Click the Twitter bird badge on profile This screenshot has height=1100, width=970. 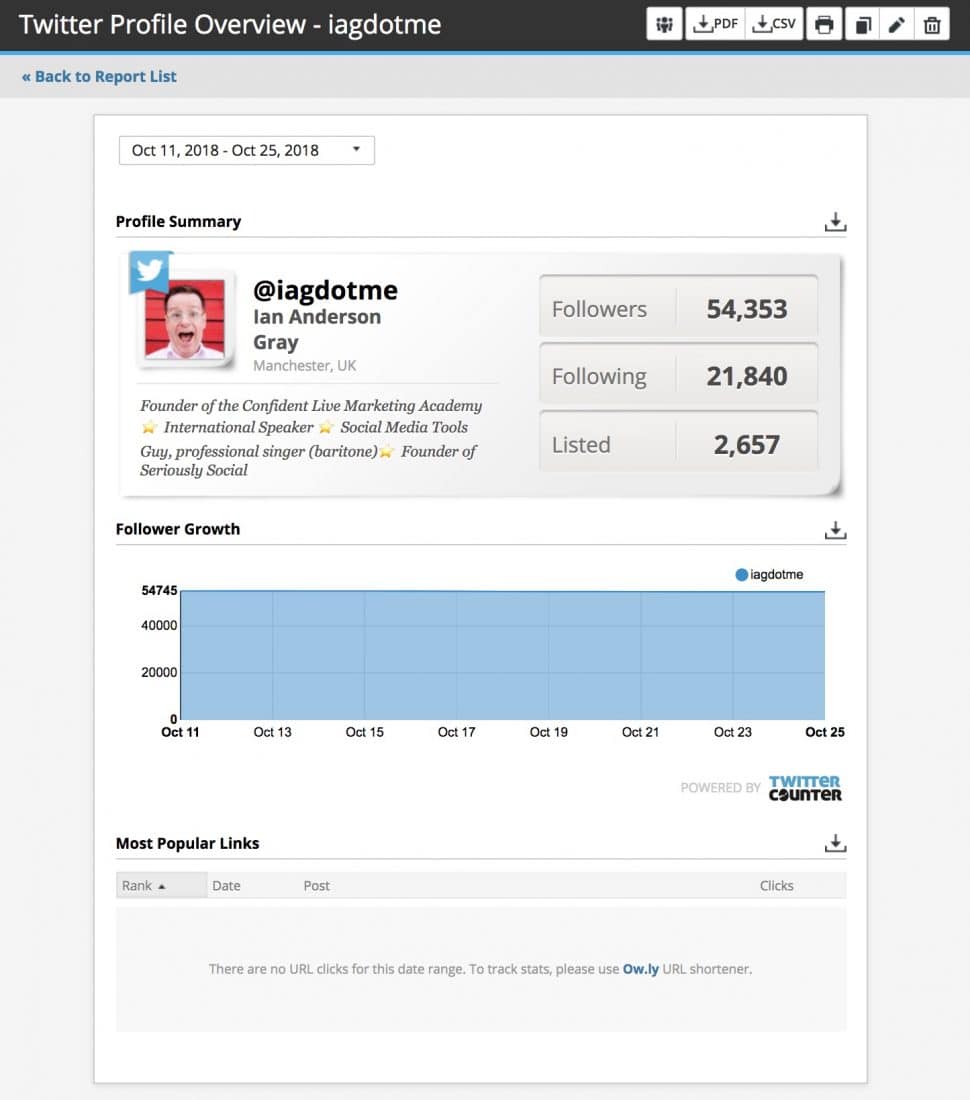pos(149,270)
